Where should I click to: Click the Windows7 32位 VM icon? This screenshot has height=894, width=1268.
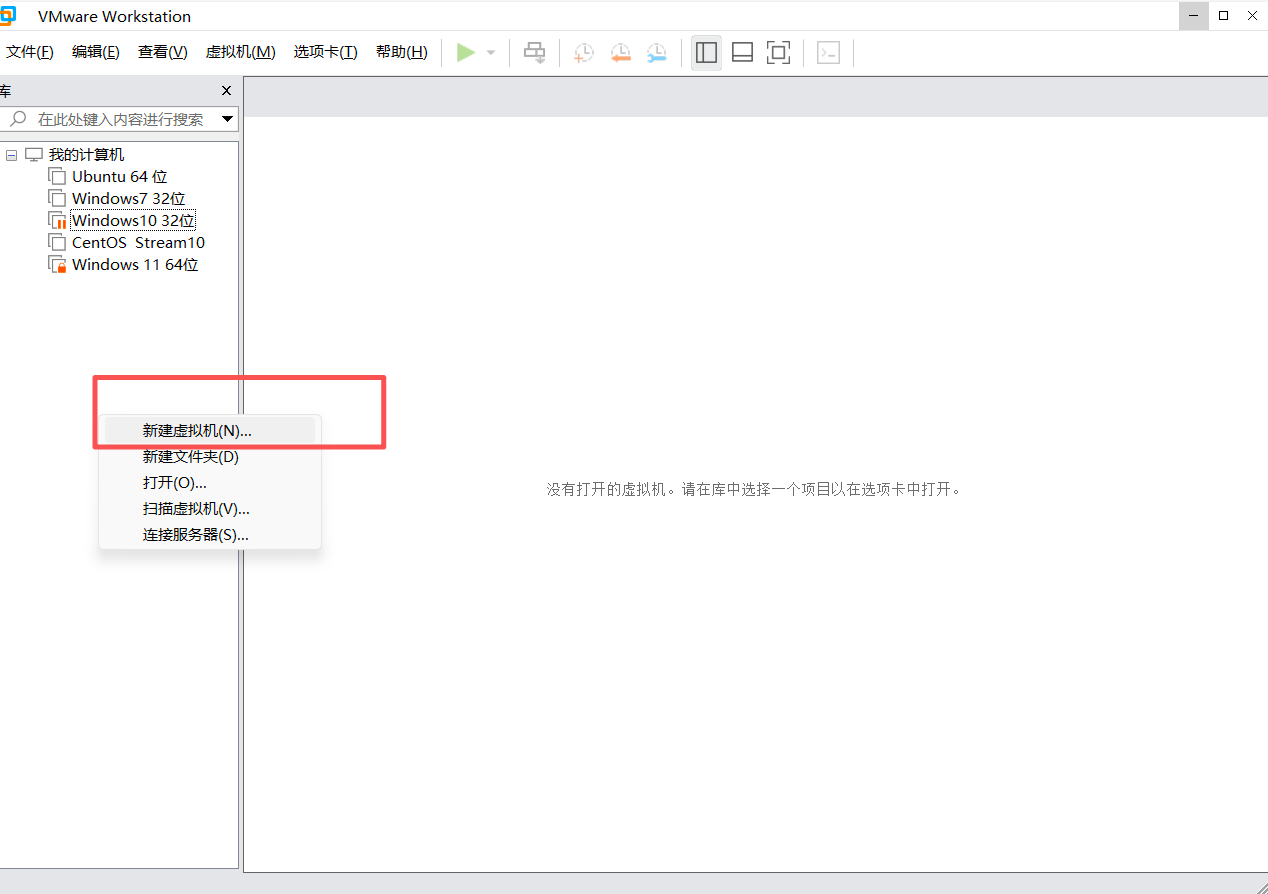[57, 199]
